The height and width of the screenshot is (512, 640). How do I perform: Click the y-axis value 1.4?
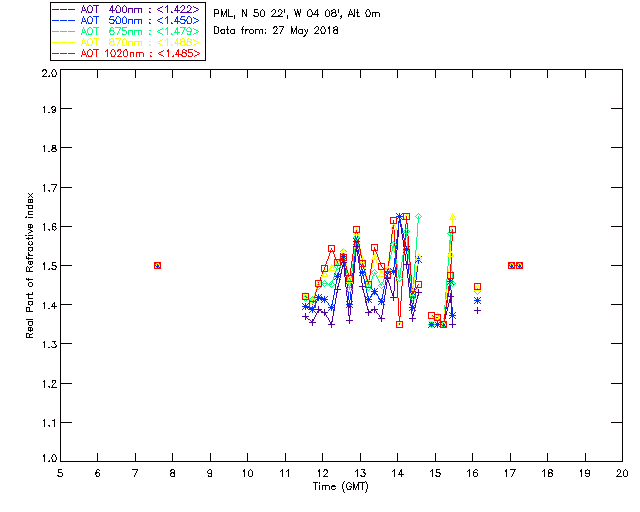coord(49,305)
